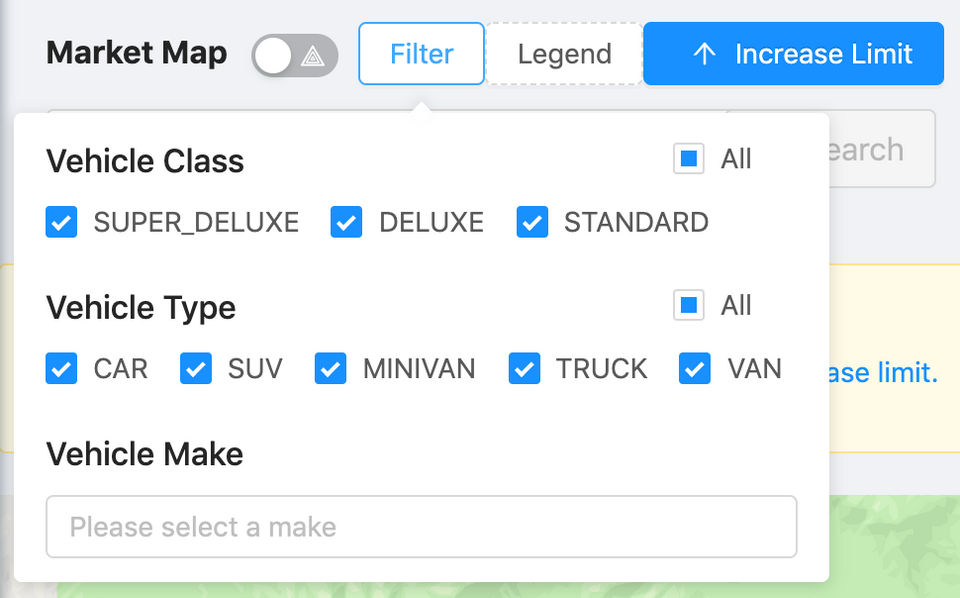Toggle the Vehicle Class All checkbox
Screen dimensions: 960x598
689,159
